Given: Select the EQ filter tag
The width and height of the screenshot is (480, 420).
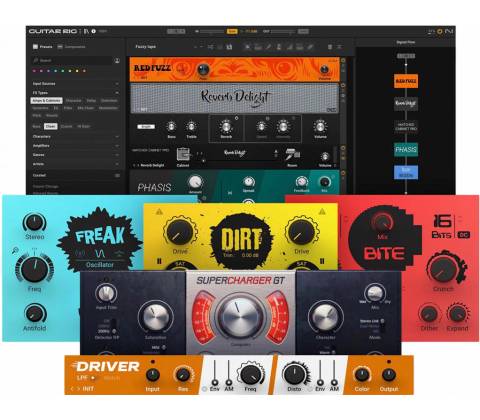Looking at the screenshot, I should 56,108.
